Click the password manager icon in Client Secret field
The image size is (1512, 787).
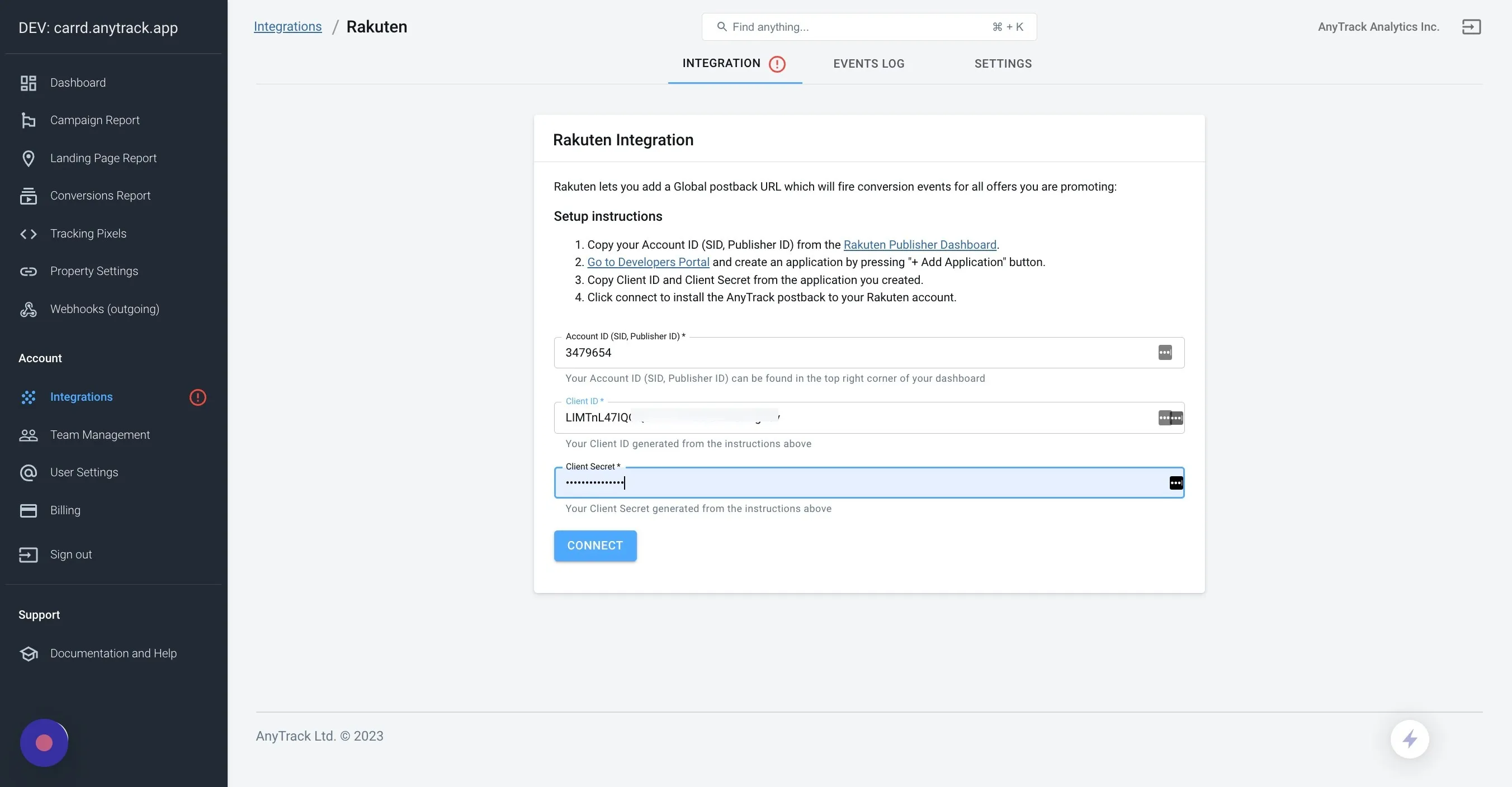pos(1176,483)
